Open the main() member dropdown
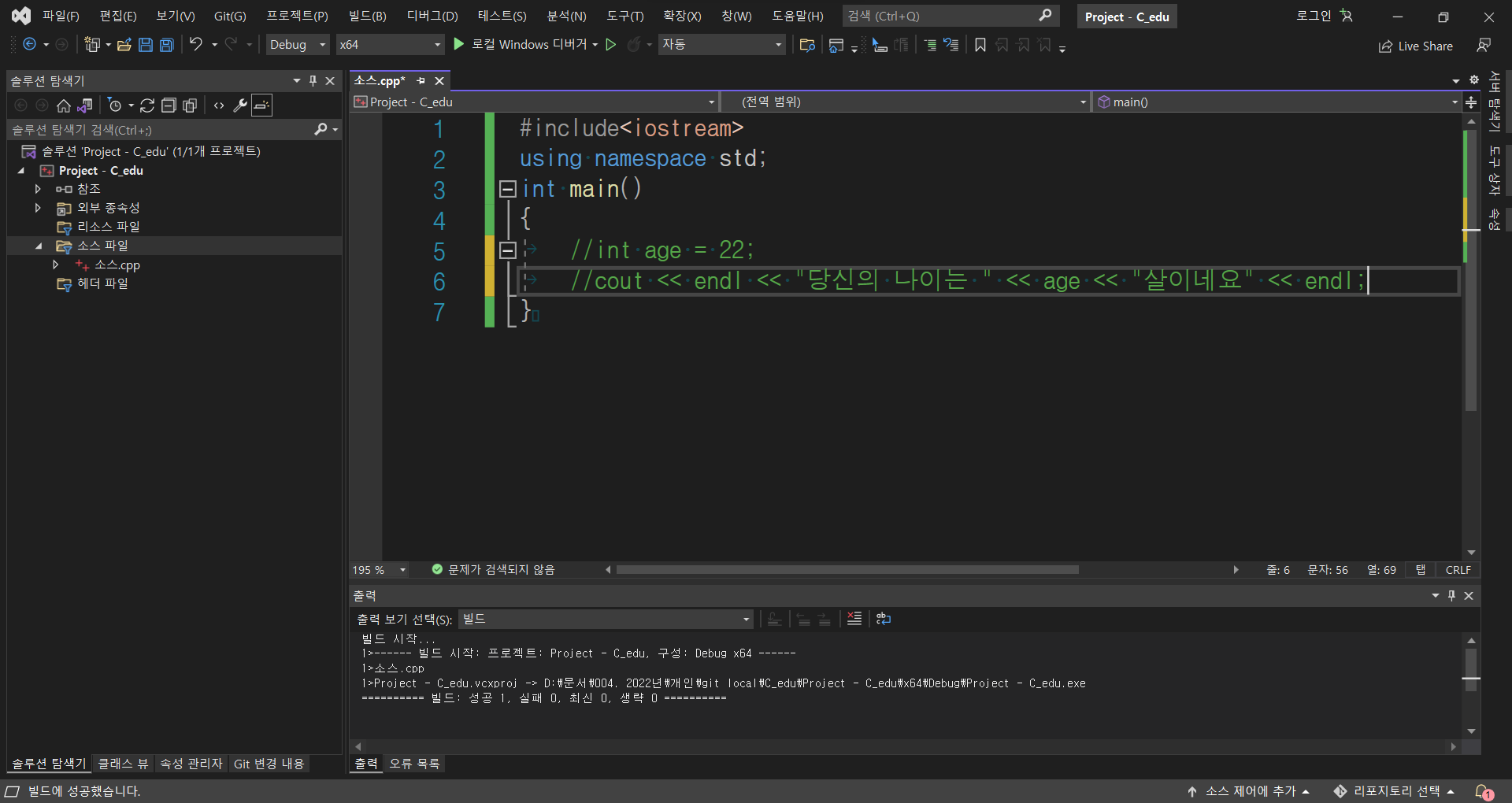Screen dimensions: 1512x803 coord(1277,102)
